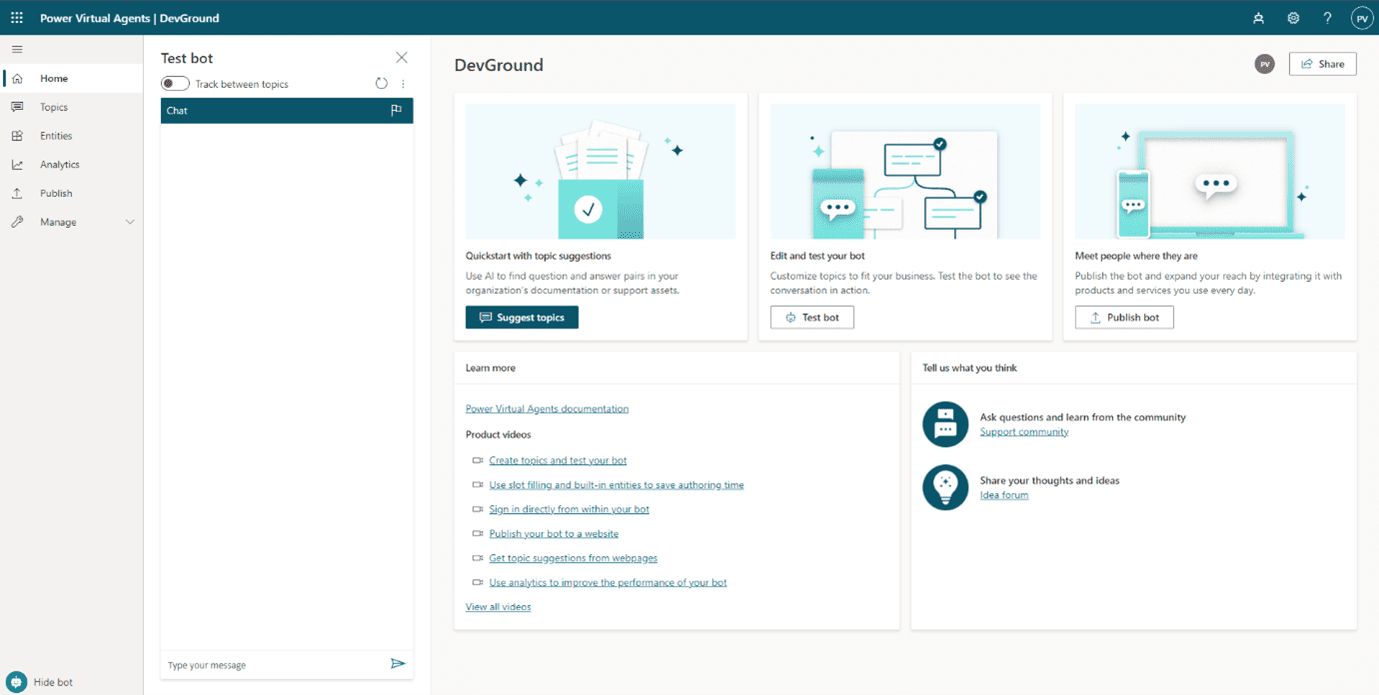Open the app launcher waffle icon

click(x=17, y=18)
